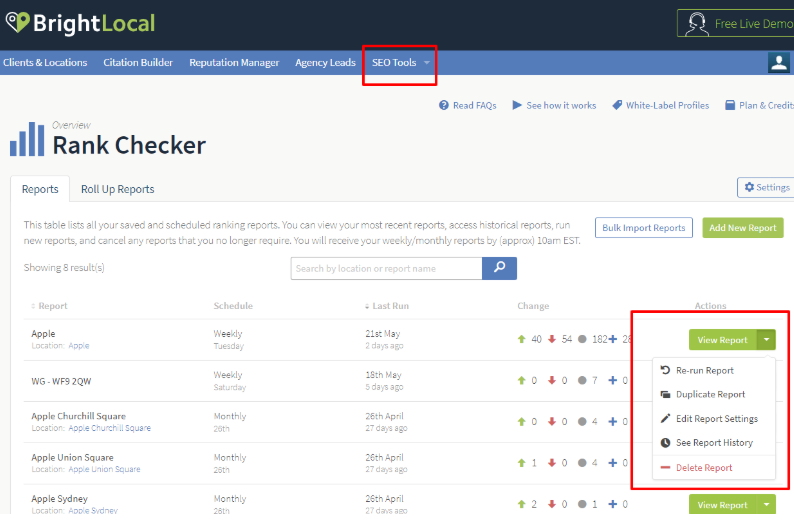The height and width of the screenshot is (530, 794).
Task: Click Add New Report button
Action: (x=743, y=228)
